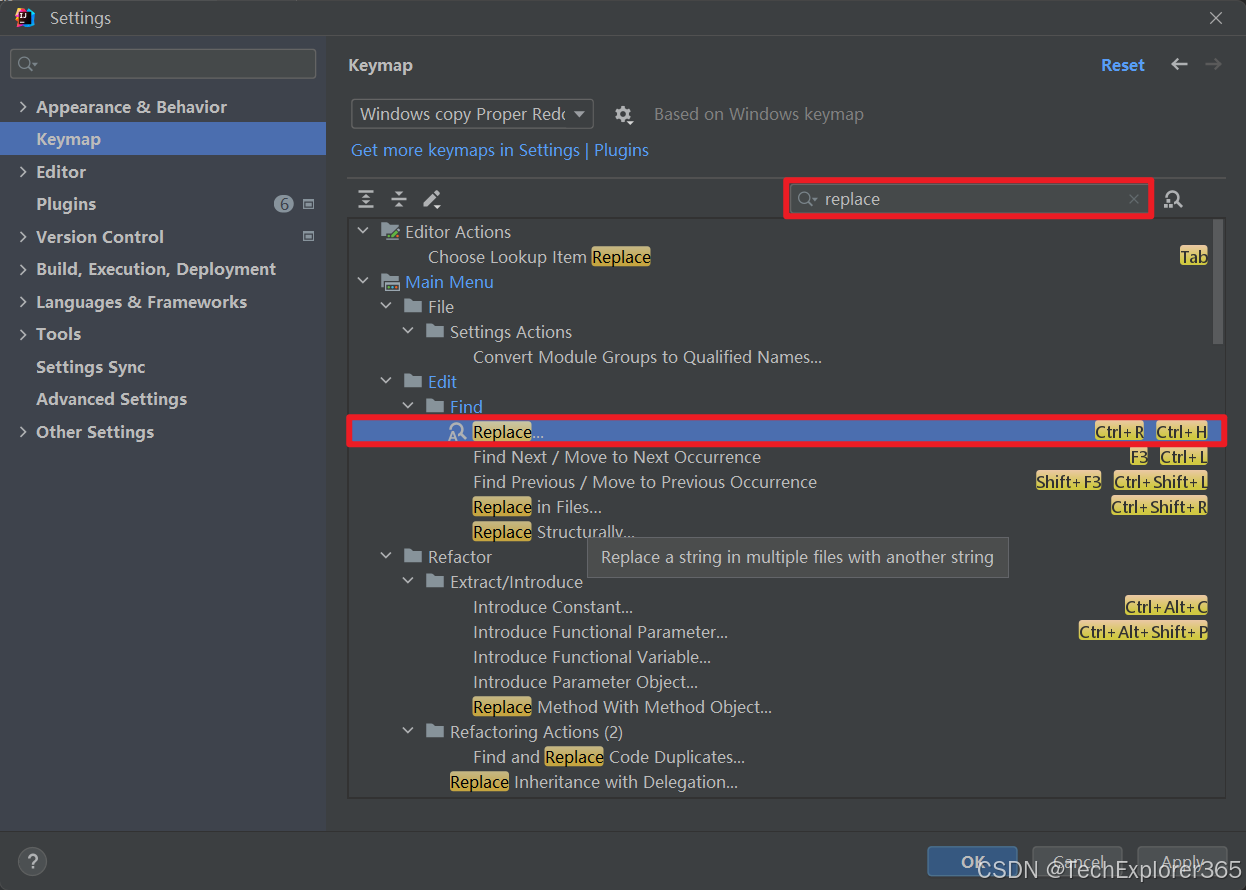Image resolution: width=1246 pixels, height=890 pixels.
Task: Collapse the Main Menu group
Action: click(363, 282)
